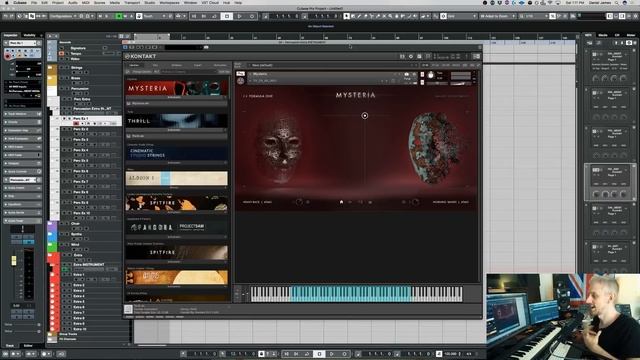
Task: Open the Media tab in the right zone
Action: click(x=602, y=35)
